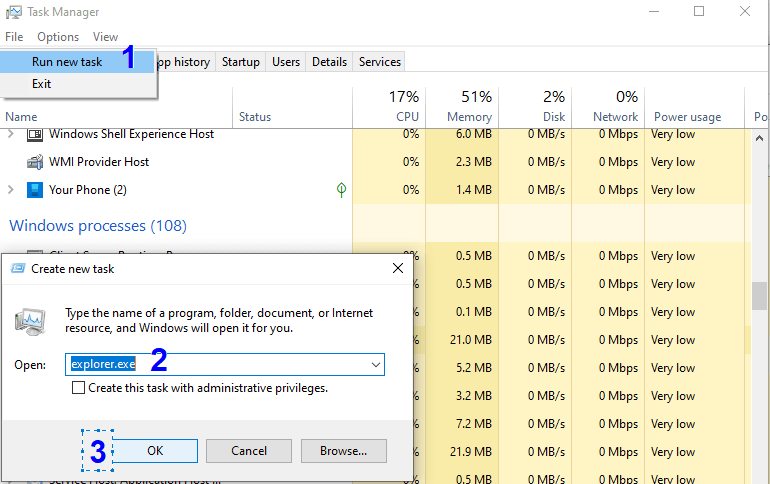The image size is (770, 484).
Task: Sort by the CPU 17% column header
Action: point(389,107)
